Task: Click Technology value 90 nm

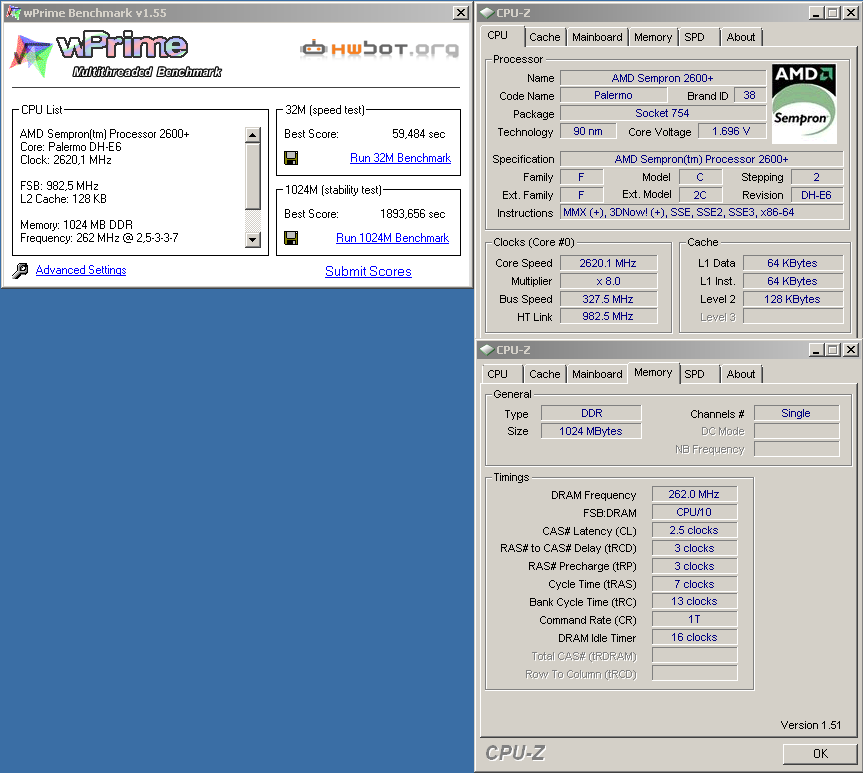Action: pos(588,131)
